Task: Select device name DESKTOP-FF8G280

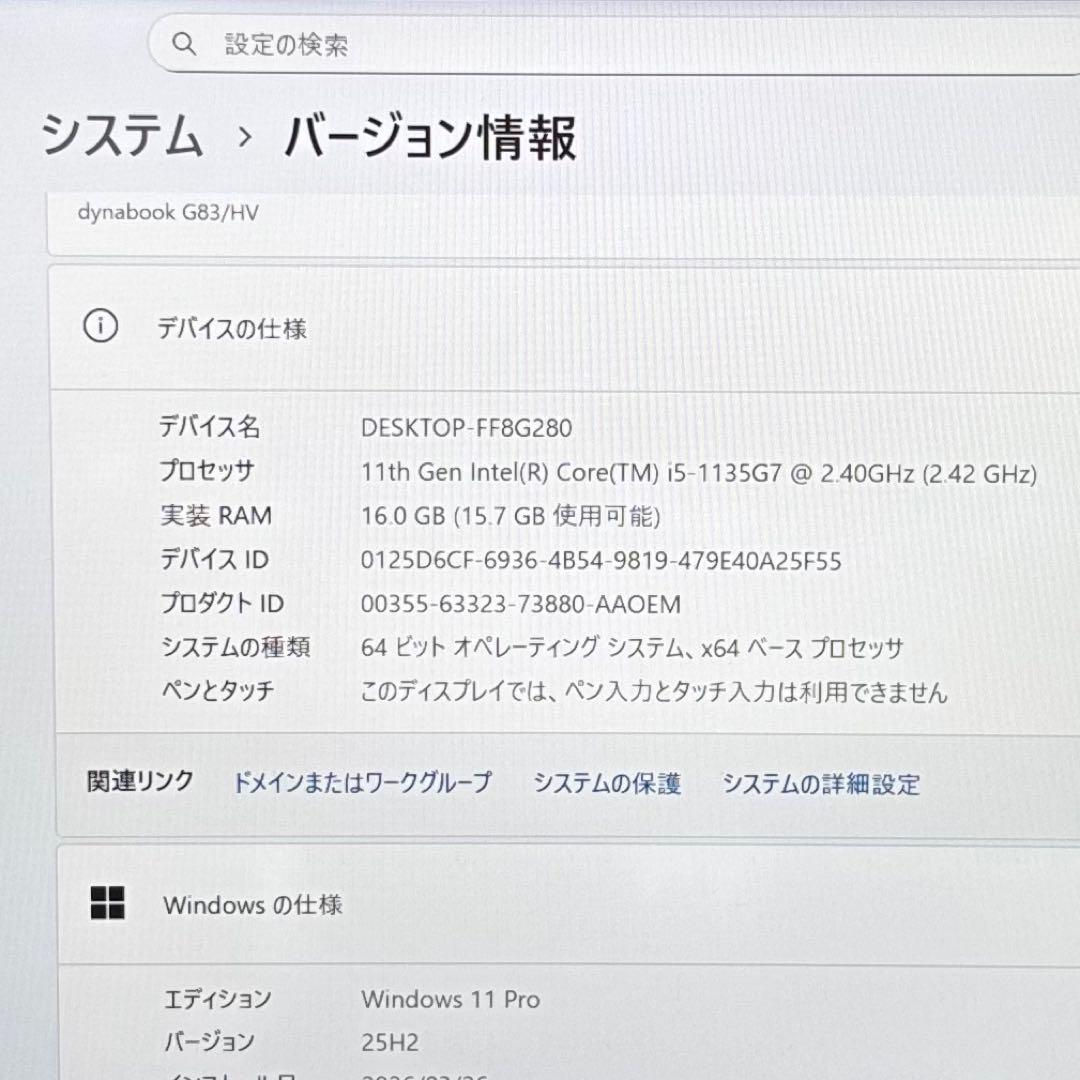Action: (466, 428)
